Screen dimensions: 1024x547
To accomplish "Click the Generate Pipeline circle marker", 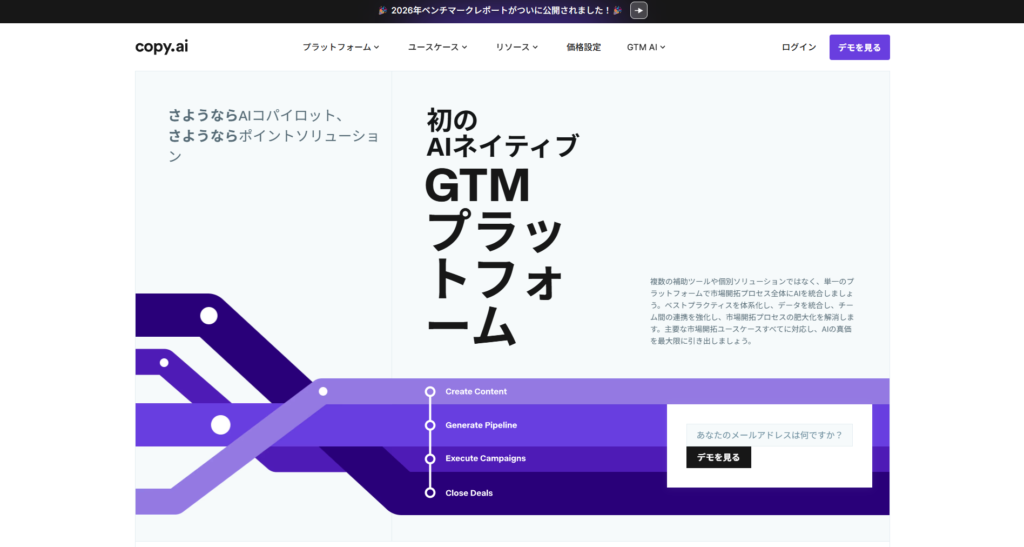I will point(430,426).
